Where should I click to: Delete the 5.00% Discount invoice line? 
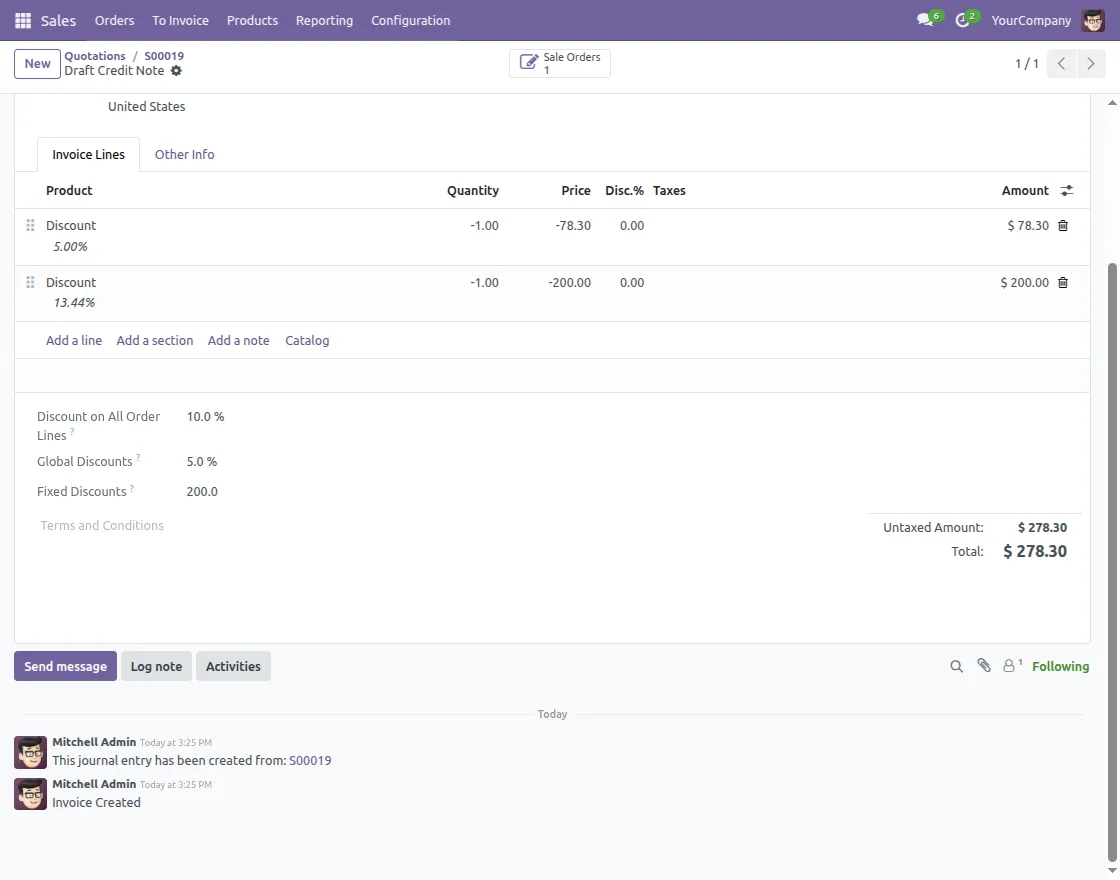point(1062,225)
